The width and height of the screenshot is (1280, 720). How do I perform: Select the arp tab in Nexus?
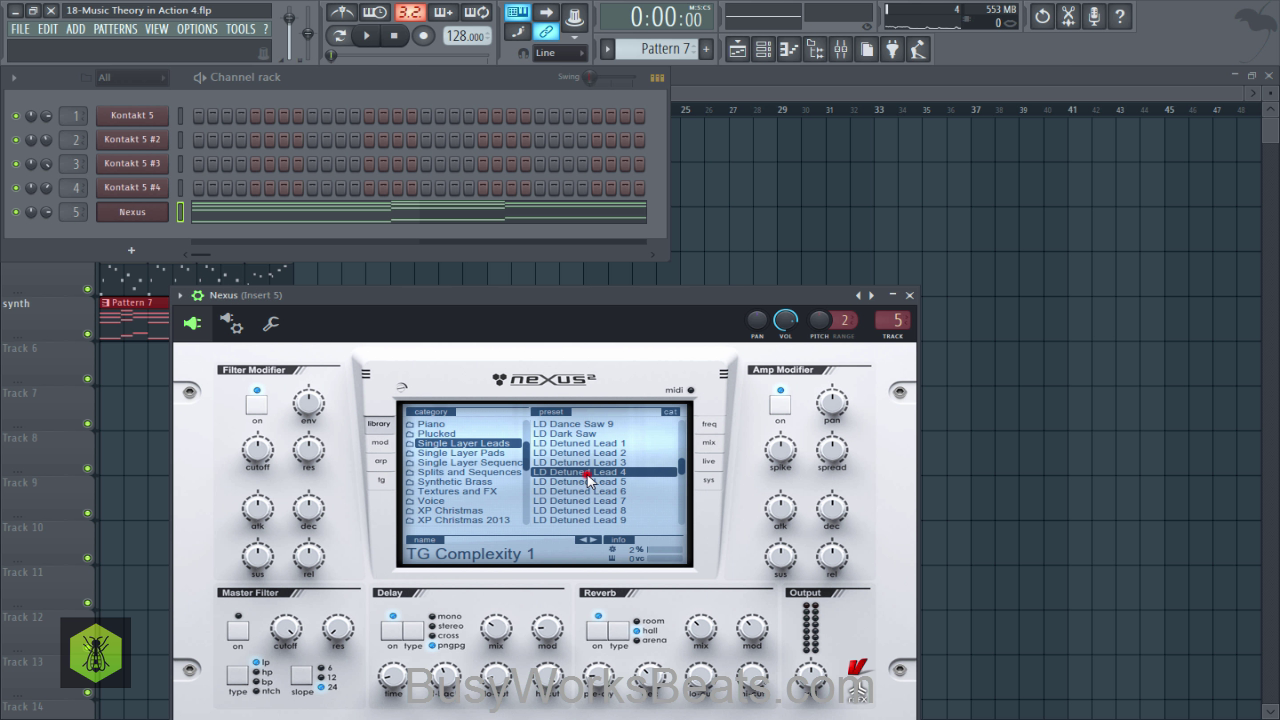380,461
